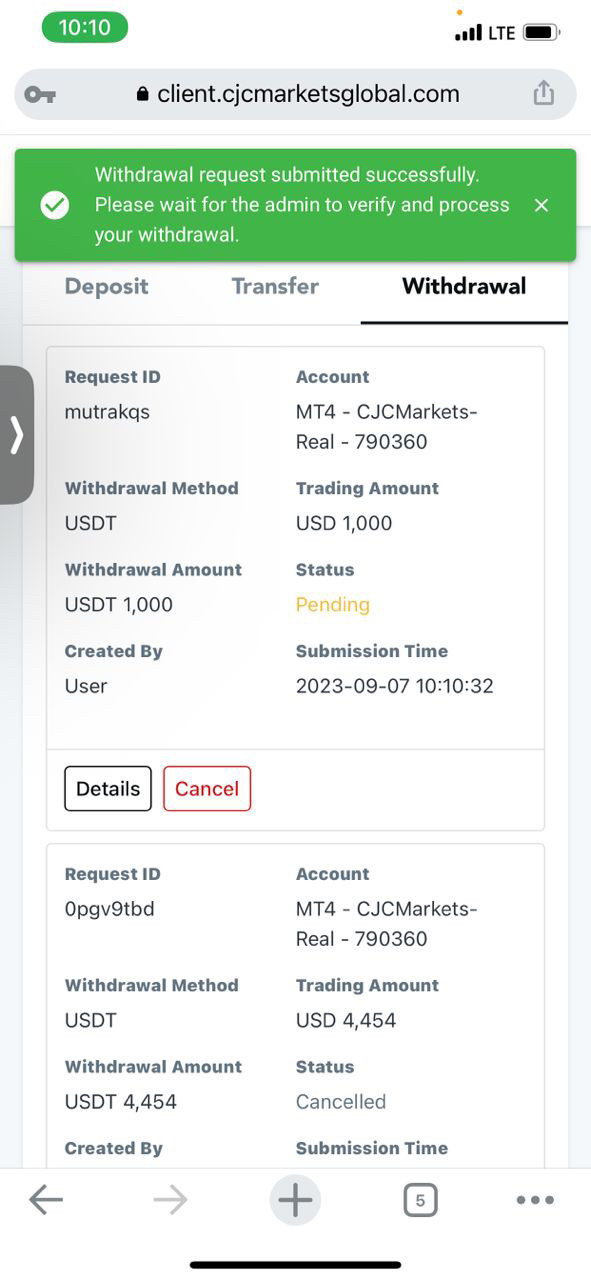Screen dimensions: 591x1280
Task: Switch to the Deposit tab
Action: pos(106,286)
